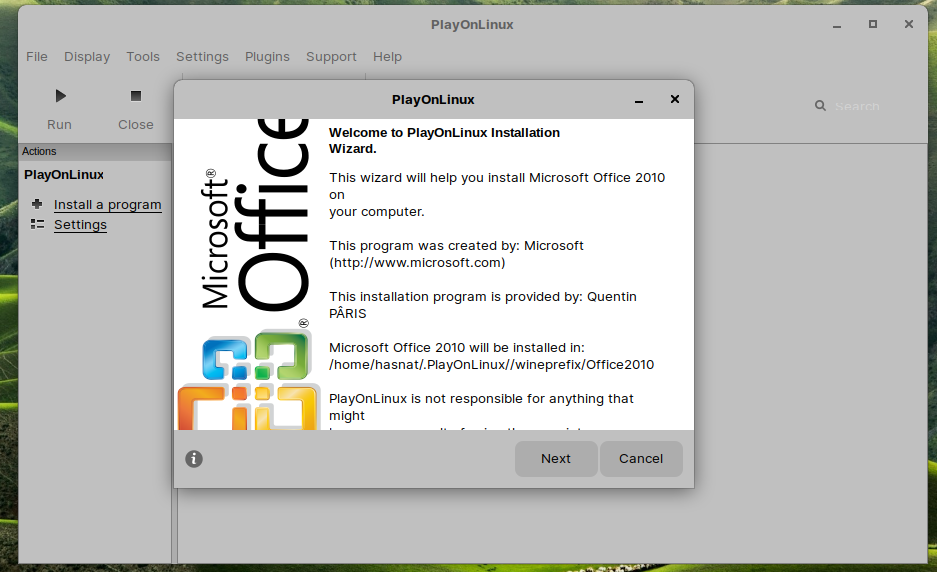This screenshot has width=937, height=572.
Task: Click the info icon in wizard dialog
Action: click(x=194, y=458)
